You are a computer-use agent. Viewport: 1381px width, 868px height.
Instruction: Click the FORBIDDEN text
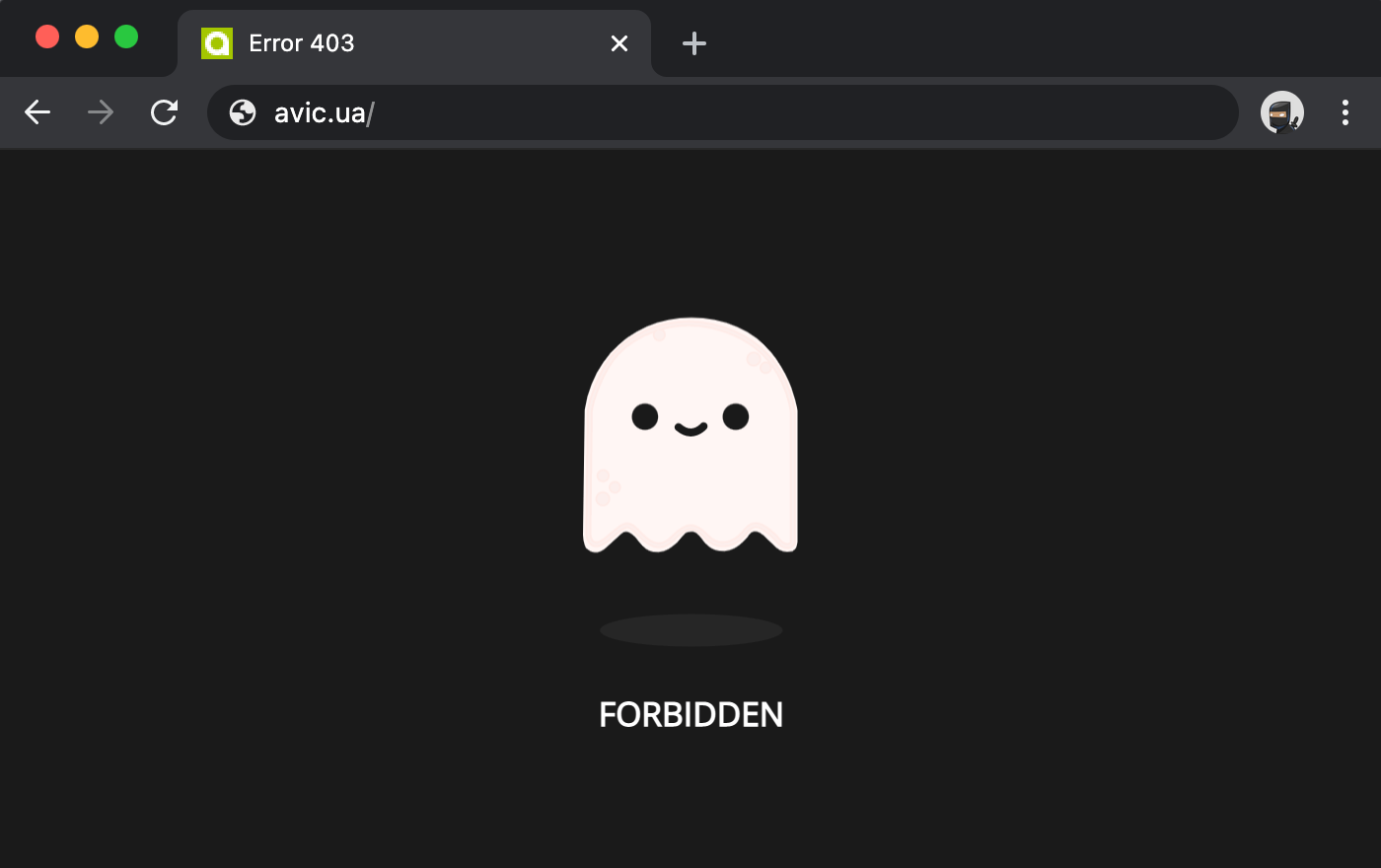pyautogui.click(x=690, y=715)
